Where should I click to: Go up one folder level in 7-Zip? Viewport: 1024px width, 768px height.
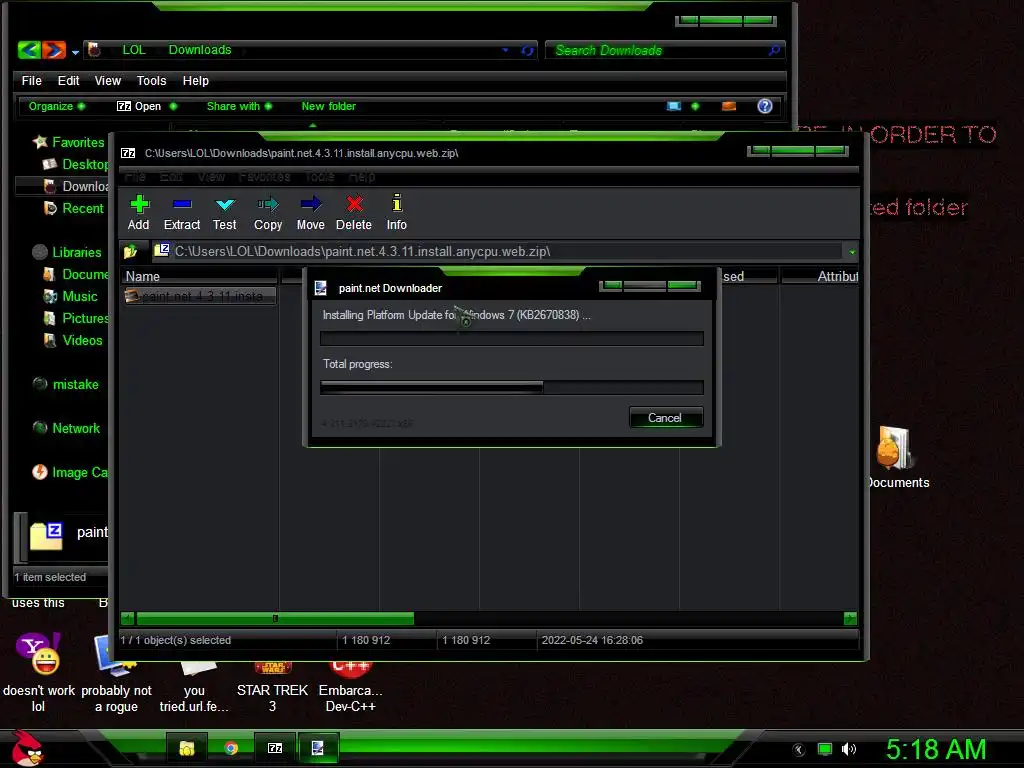131,251
